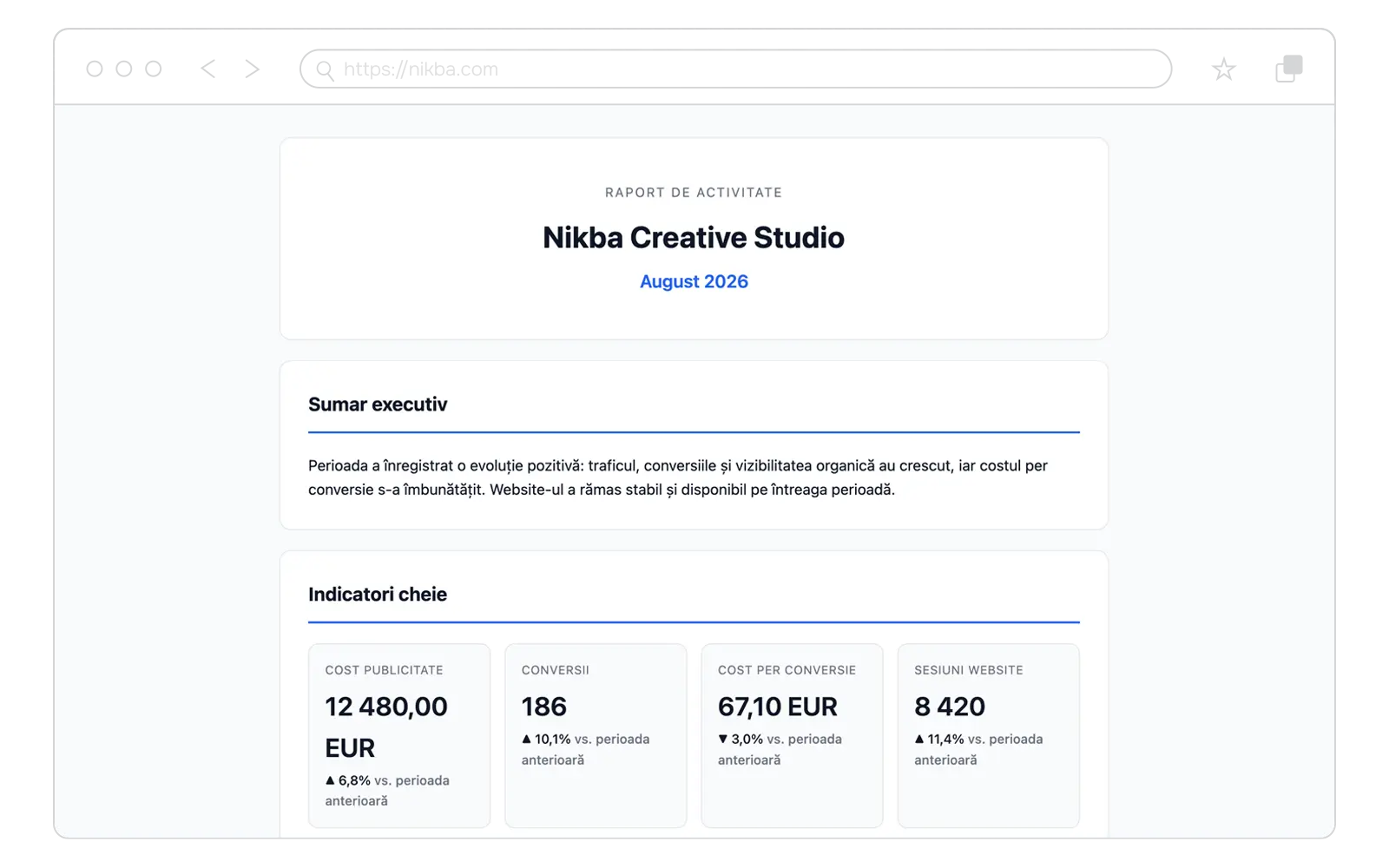Click the 'Nikba Creative Studio' title

click(x=694, y=237)
